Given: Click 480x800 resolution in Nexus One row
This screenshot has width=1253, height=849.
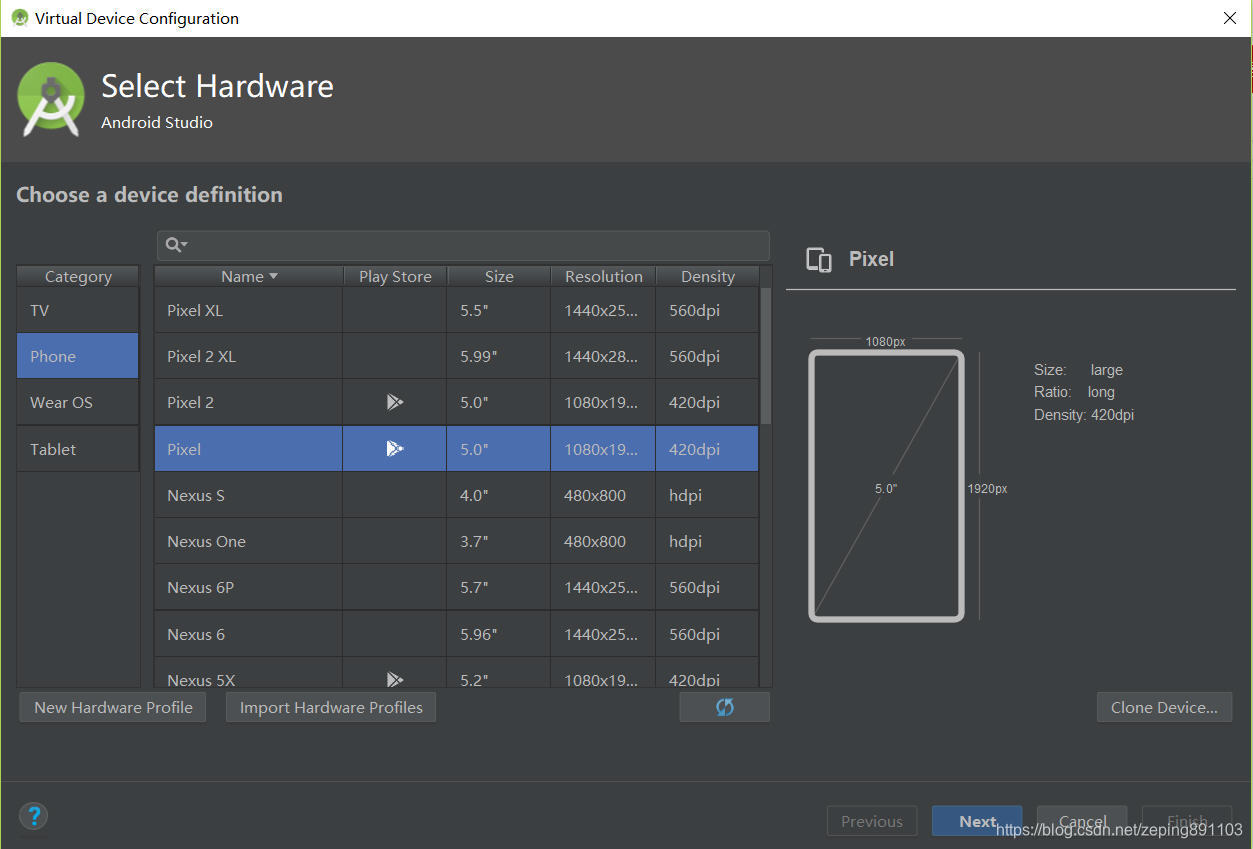Looking at the screenshot, I should 603,541.
